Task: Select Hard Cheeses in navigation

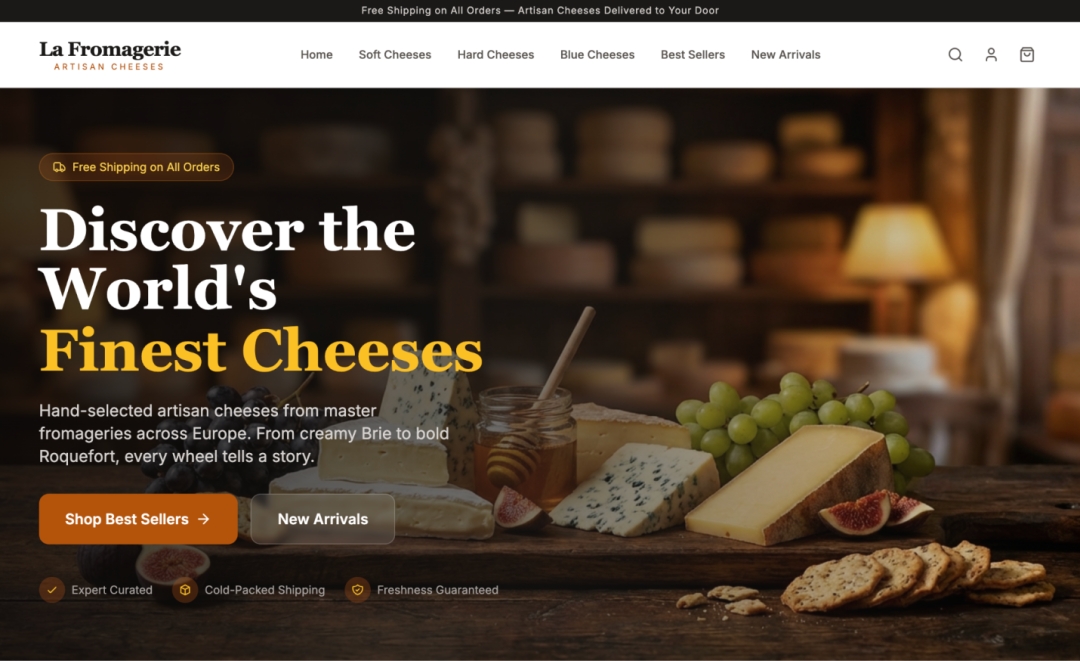Action: (x=495, y=54)
